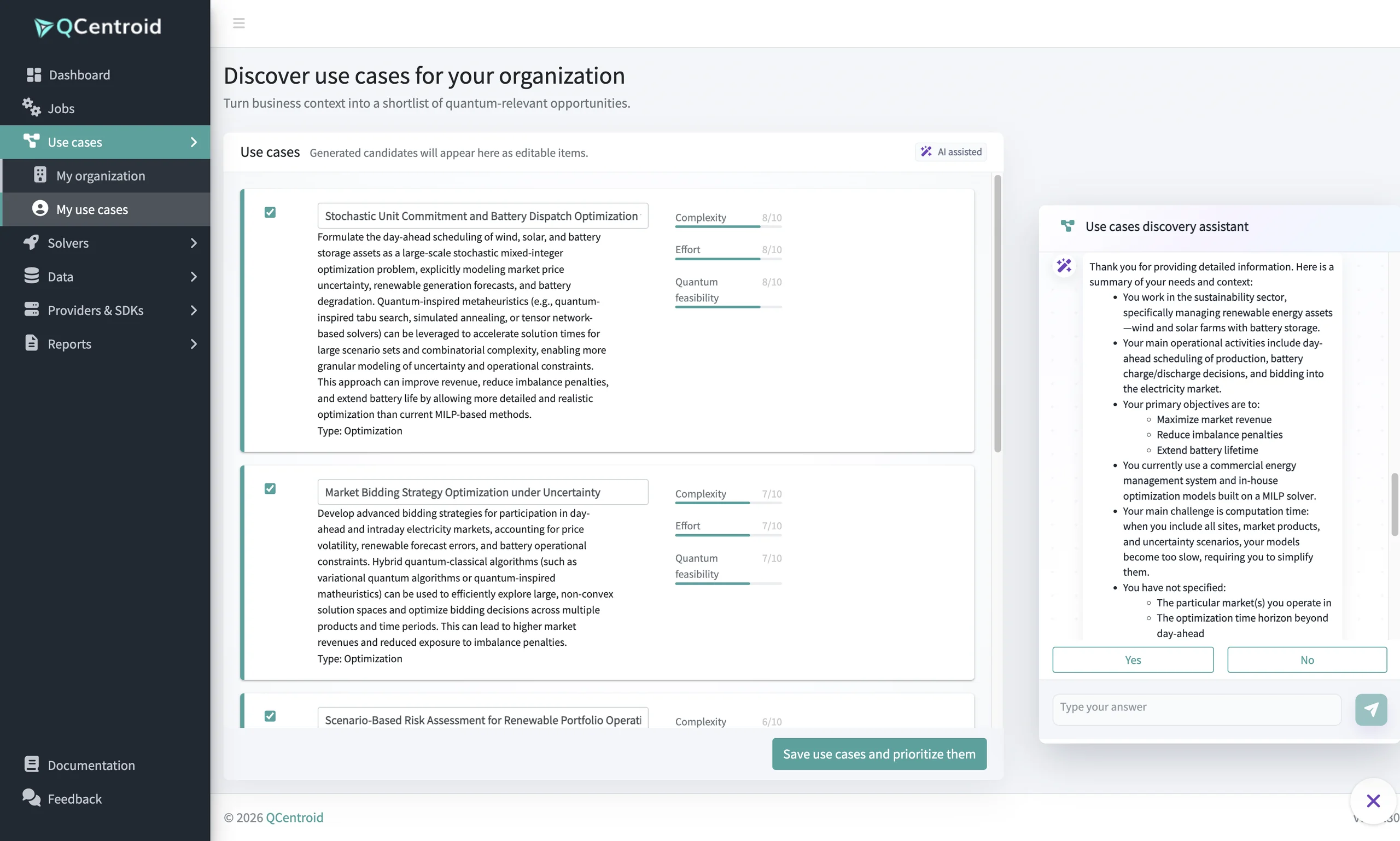Open the QCentroid footer link
1400x841 pixels.
coord(294,817)
